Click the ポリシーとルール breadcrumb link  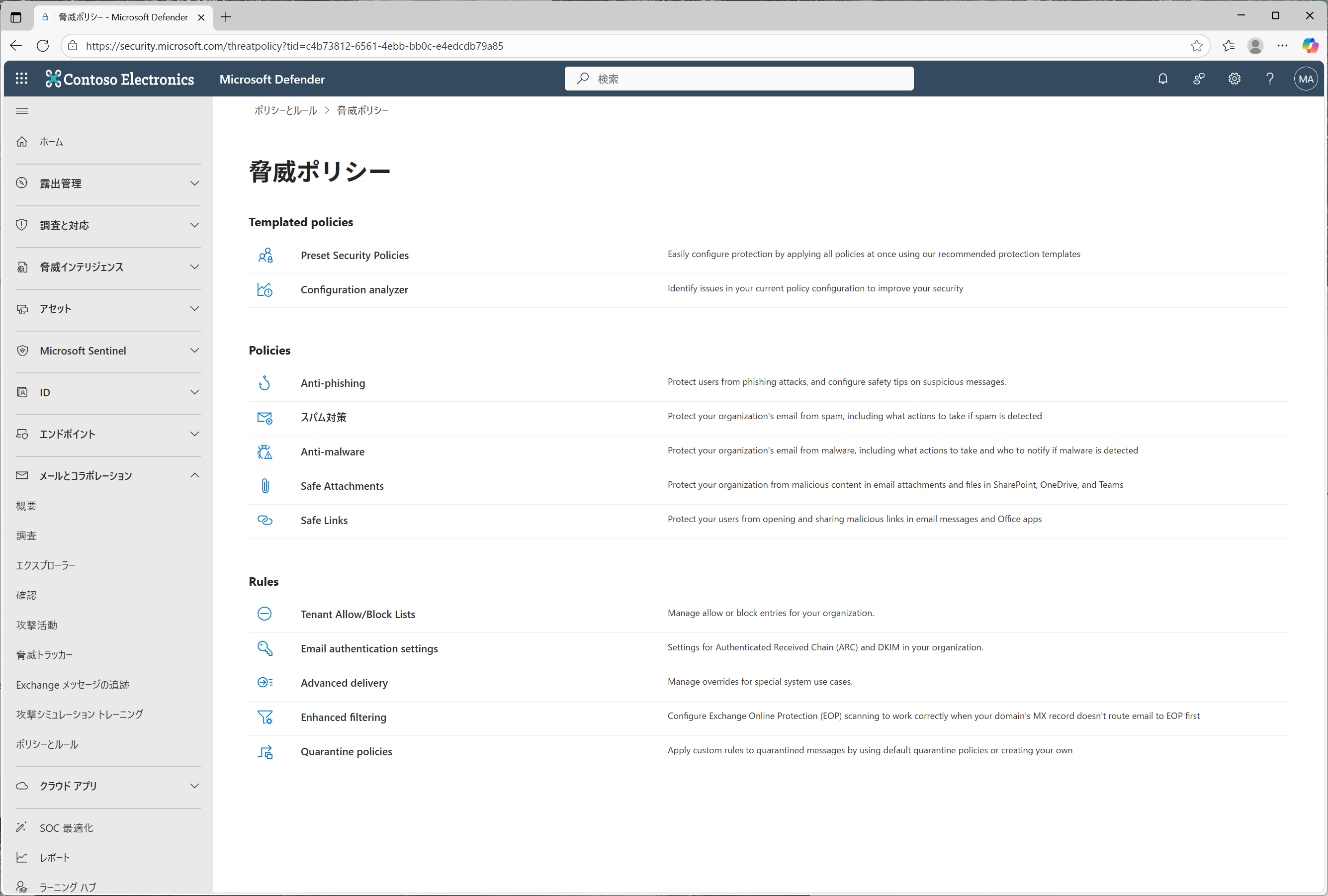285,110
